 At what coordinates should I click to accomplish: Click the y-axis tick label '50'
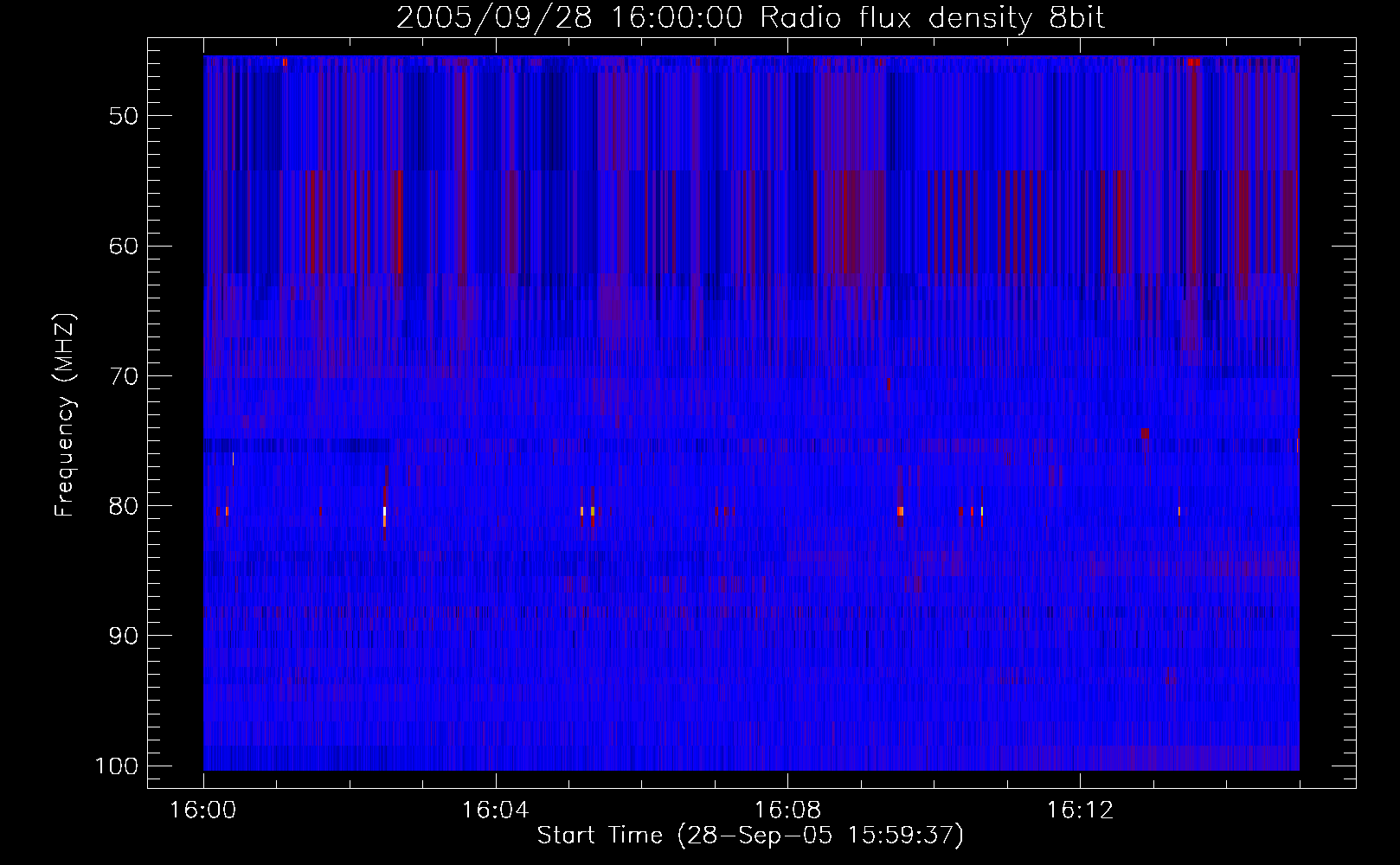(124, 116)
